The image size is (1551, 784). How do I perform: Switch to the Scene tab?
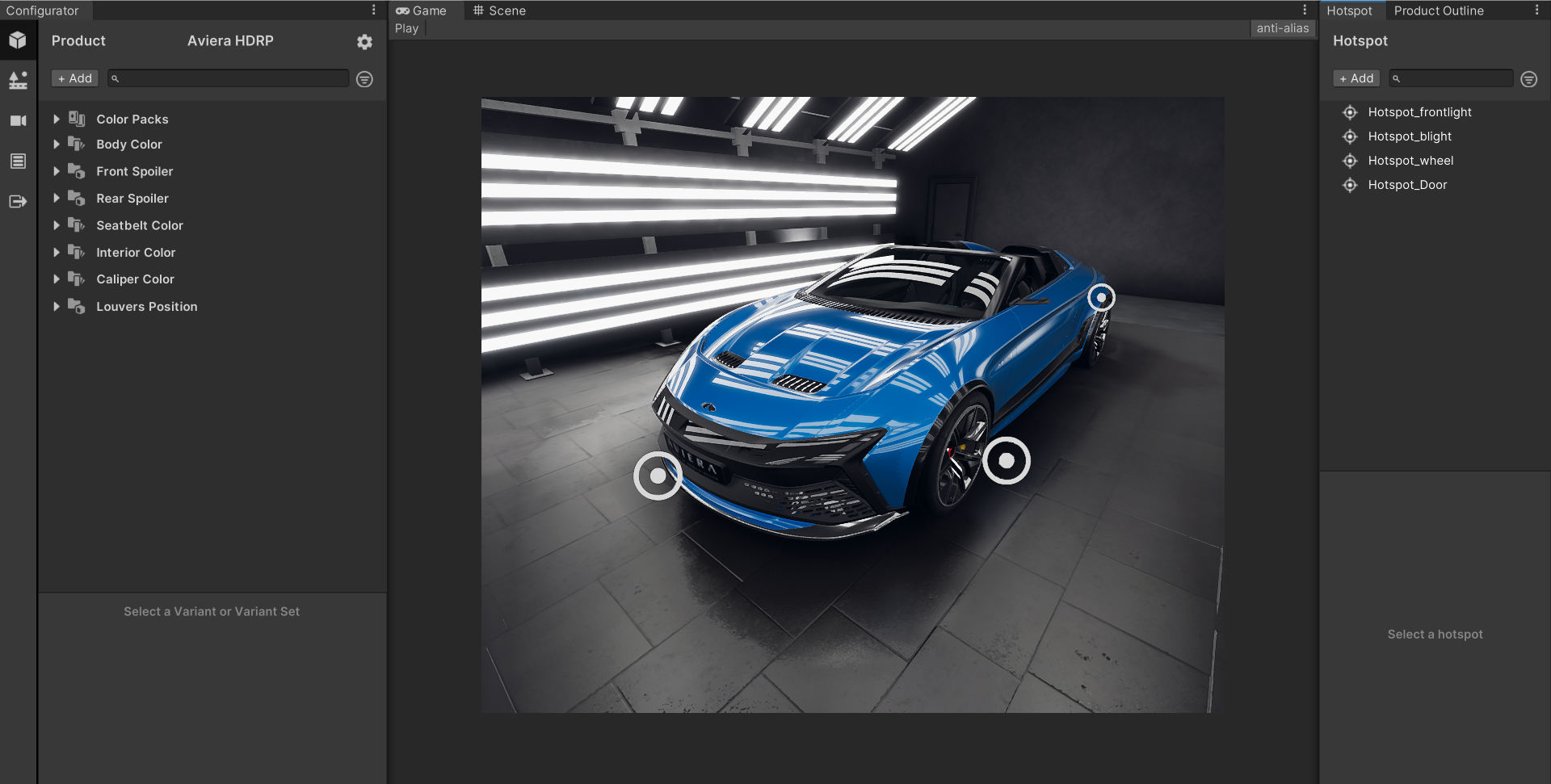(499, 10)
